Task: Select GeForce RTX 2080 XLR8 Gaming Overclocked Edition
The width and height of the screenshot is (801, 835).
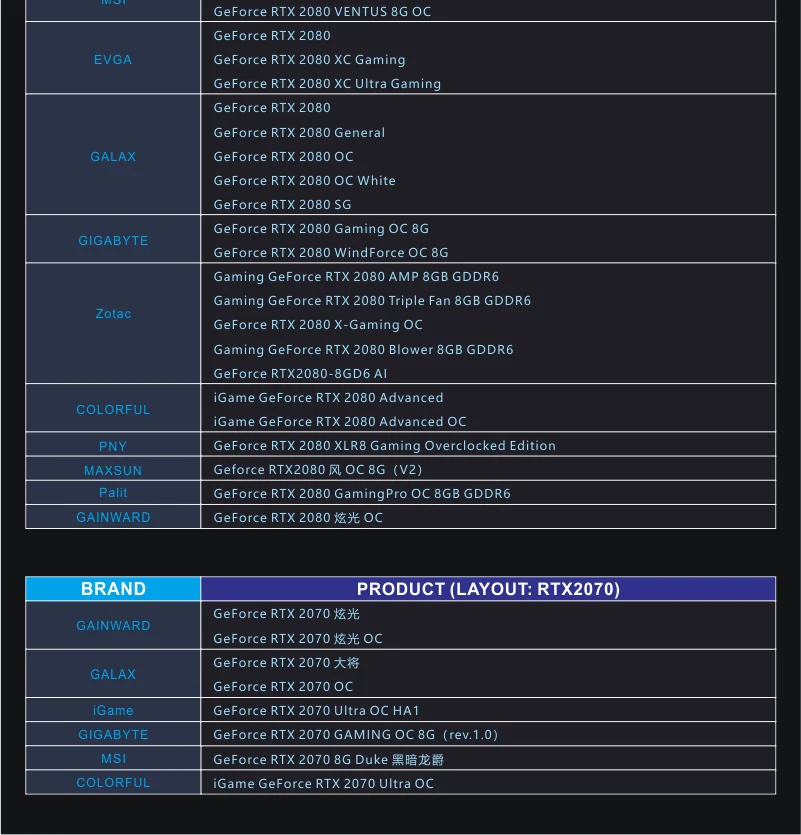Action: coord(385,445)
